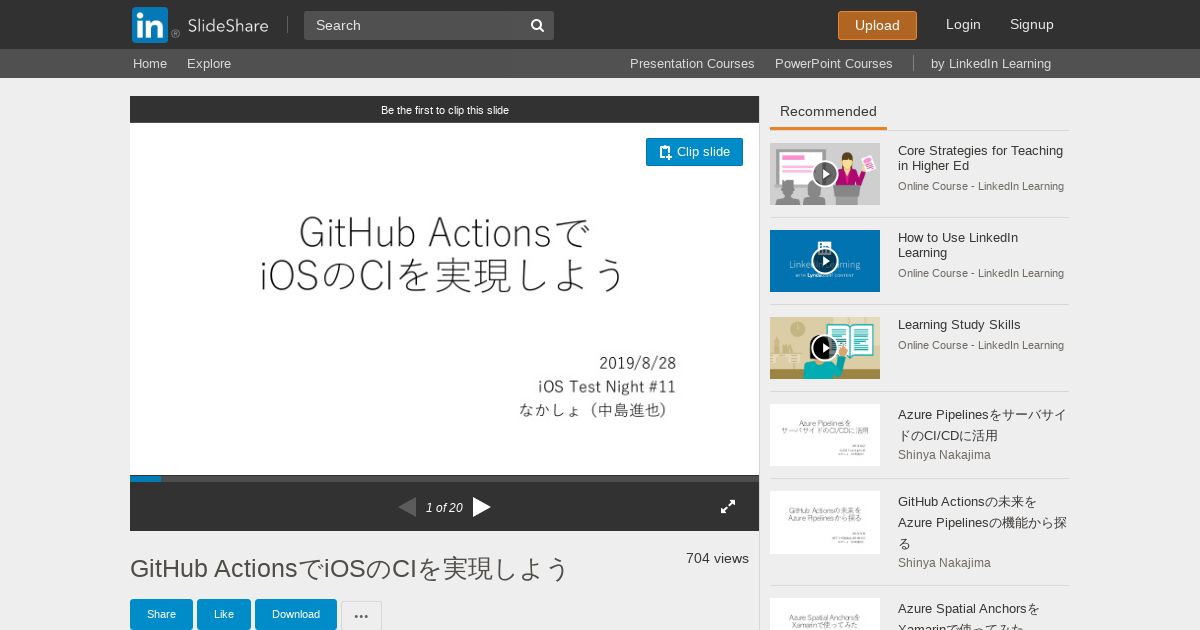Click the presentation title heading below player
The width and height of the screenshot is (1200, 630).
pos(349,568)
